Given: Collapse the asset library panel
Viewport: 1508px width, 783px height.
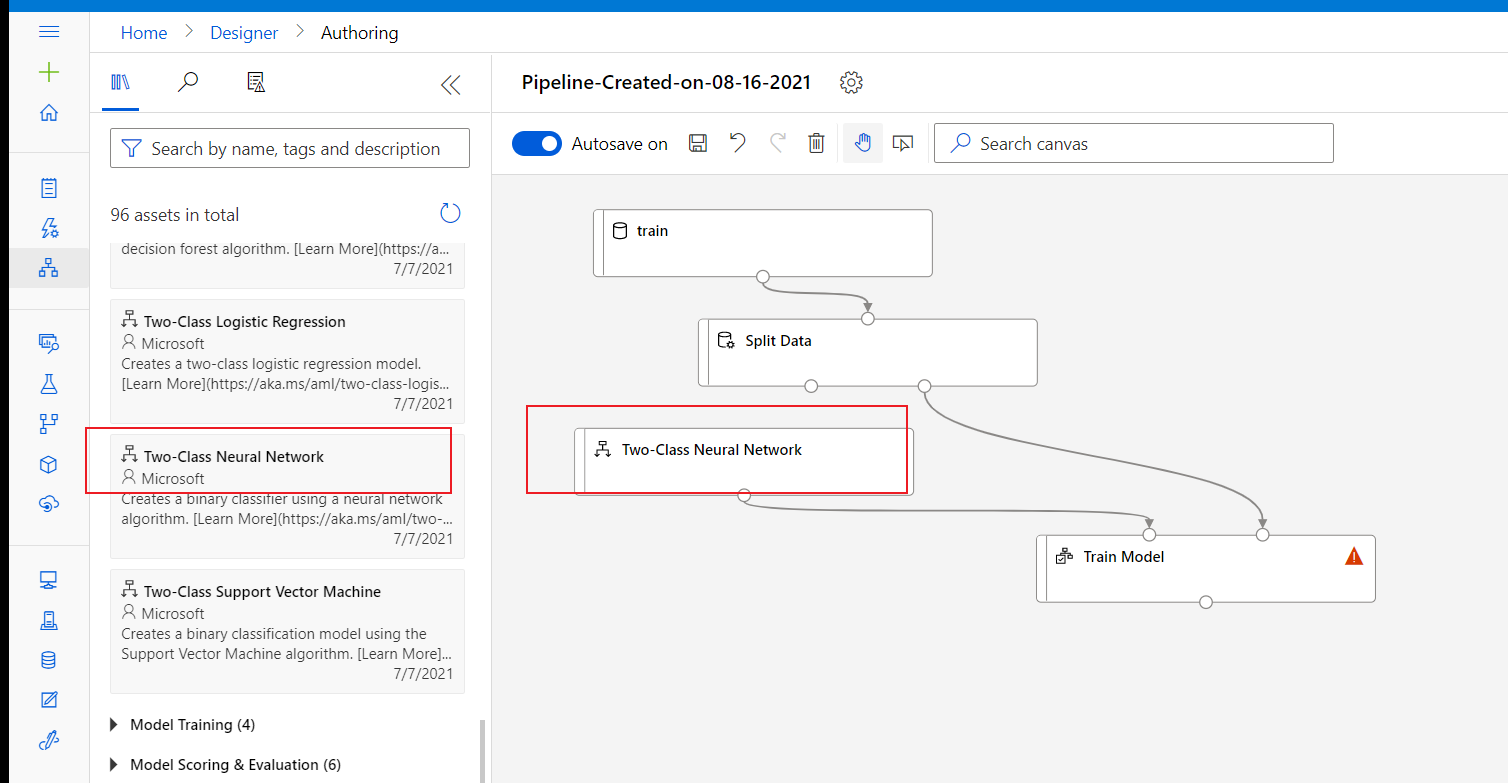Looking at the screenshot, I should (451, 85).
